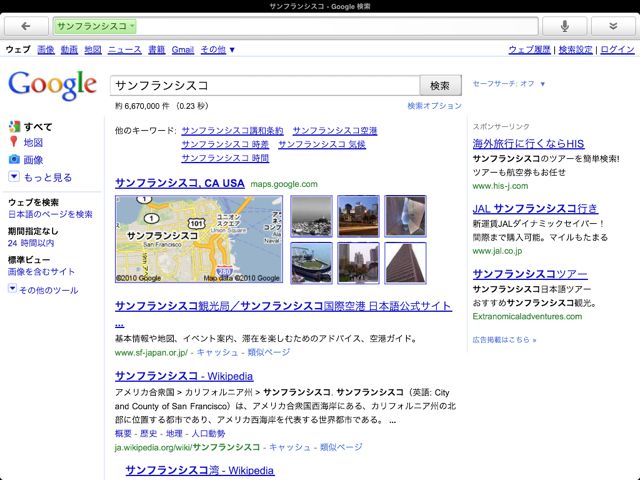The image size is (640, 480).
Task: Open the 画像 tab in top bar
Action: point(46,50)
